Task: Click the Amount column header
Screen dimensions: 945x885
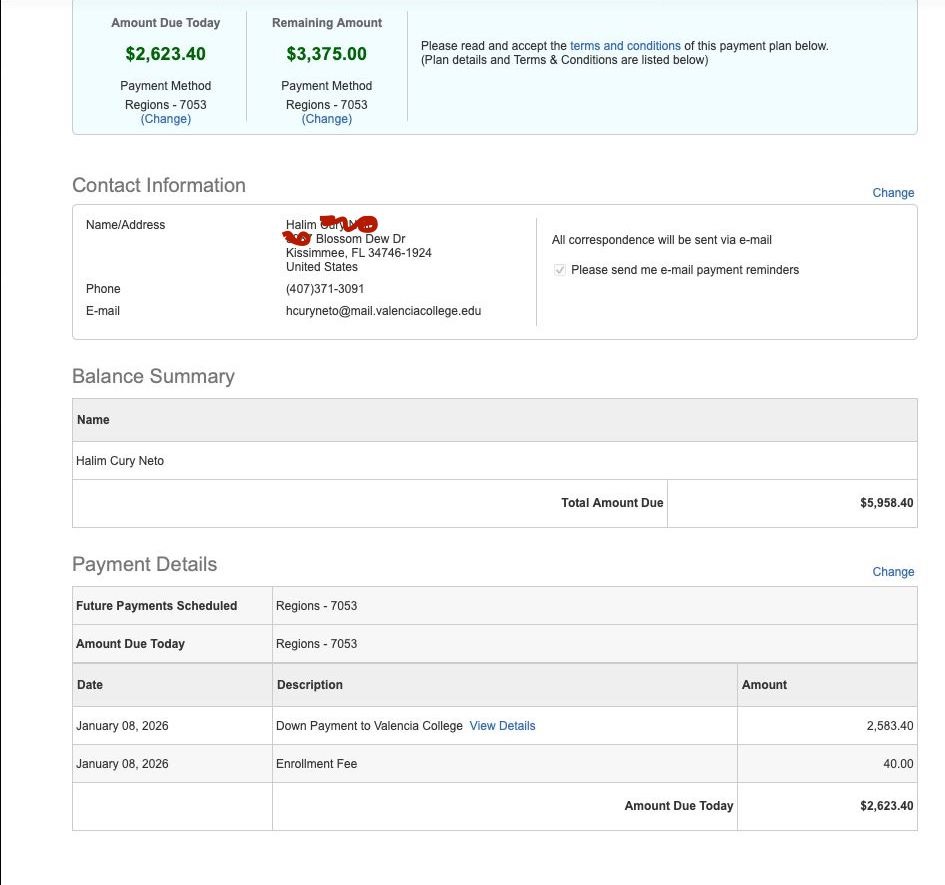Action: point(764,685)
